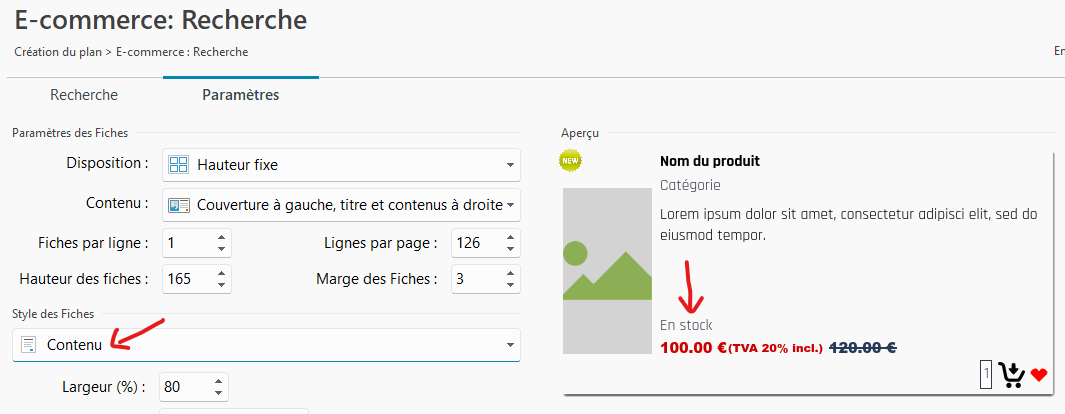The width and height of the screenshot is (1065, 414).
Task: Increase the Fiches par ligne value
Action: coord(222,237)
